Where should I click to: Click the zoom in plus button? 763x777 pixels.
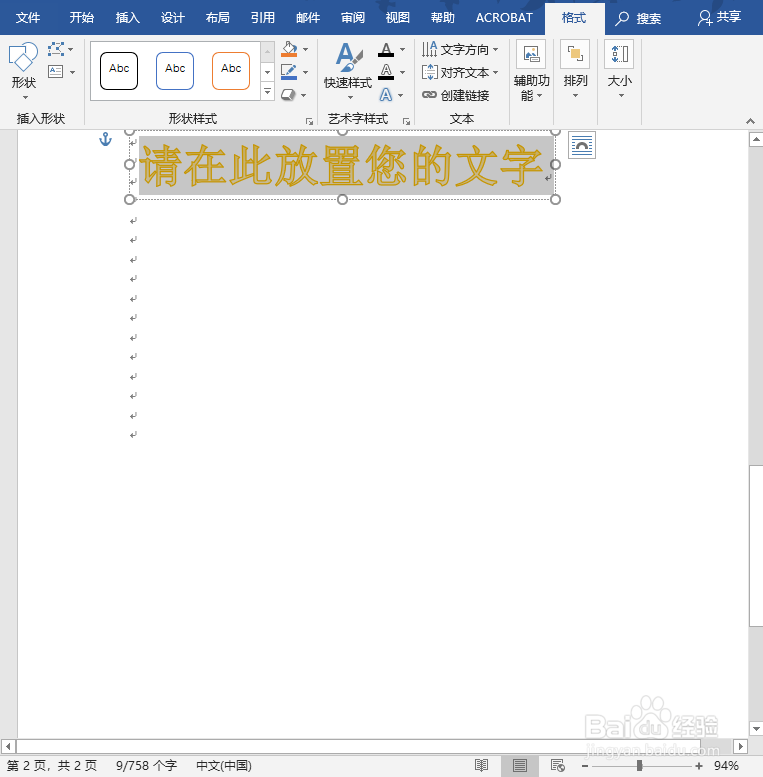pos(699,766)
